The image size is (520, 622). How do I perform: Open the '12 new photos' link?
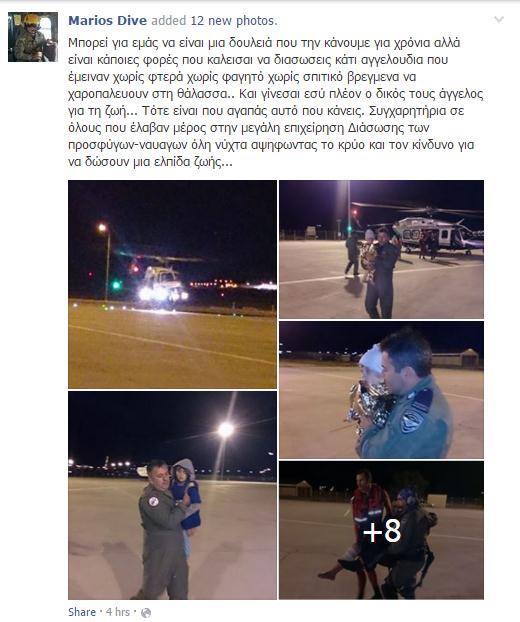232,21
